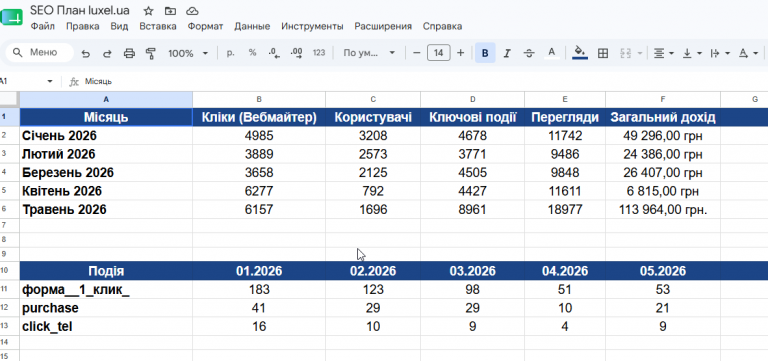Open the text rotation dropdown

(748, 53)
